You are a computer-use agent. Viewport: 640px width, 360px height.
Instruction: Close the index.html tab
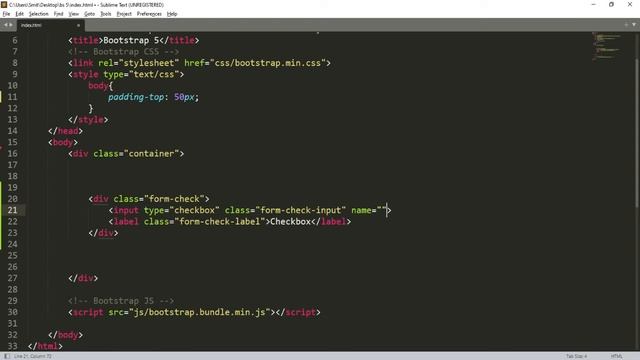click(x=78, y=25)
